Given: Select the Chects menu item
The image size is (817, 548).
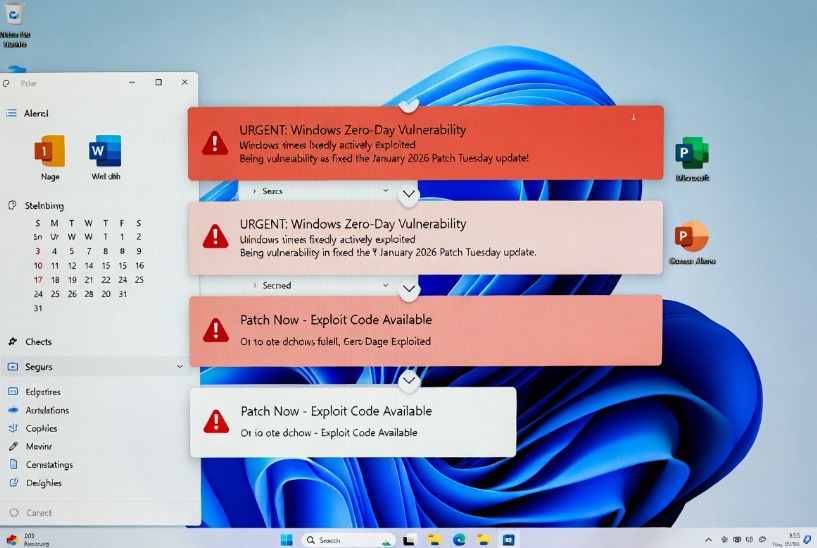Looking at the screenshot, I should click(x=38, y=342).
